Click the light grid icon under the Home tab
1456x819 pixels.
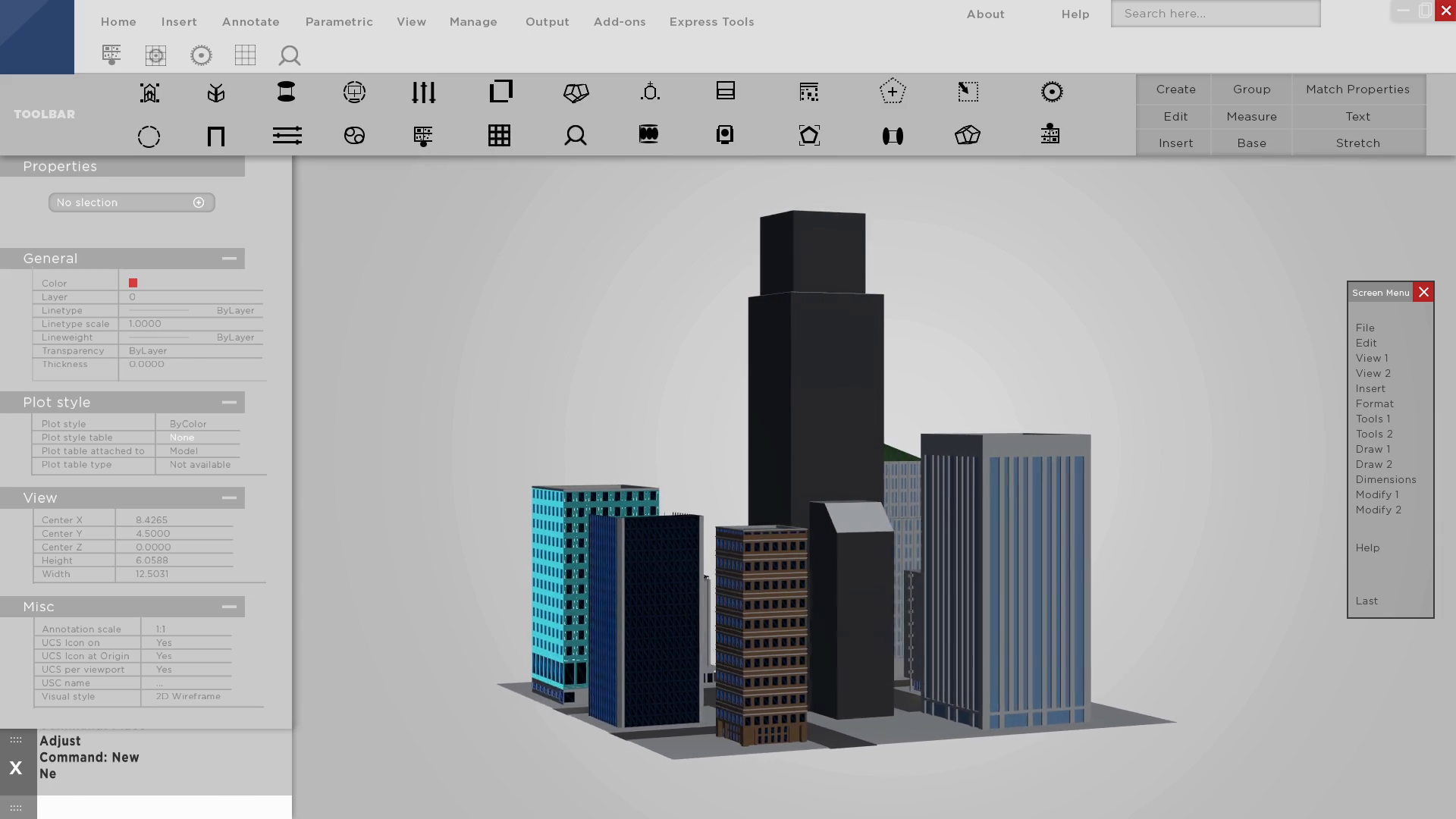245,55
